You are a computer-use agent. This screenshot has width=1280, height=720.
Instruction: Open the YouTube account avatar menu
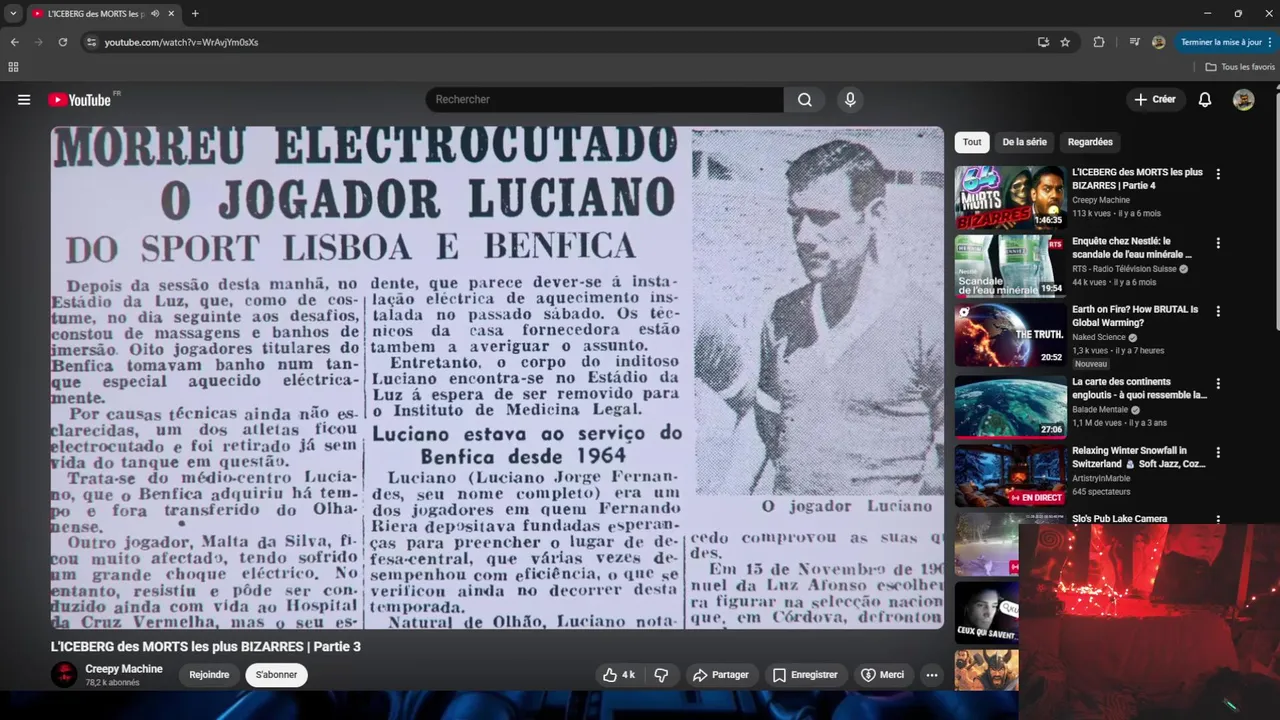[1243, 100]
